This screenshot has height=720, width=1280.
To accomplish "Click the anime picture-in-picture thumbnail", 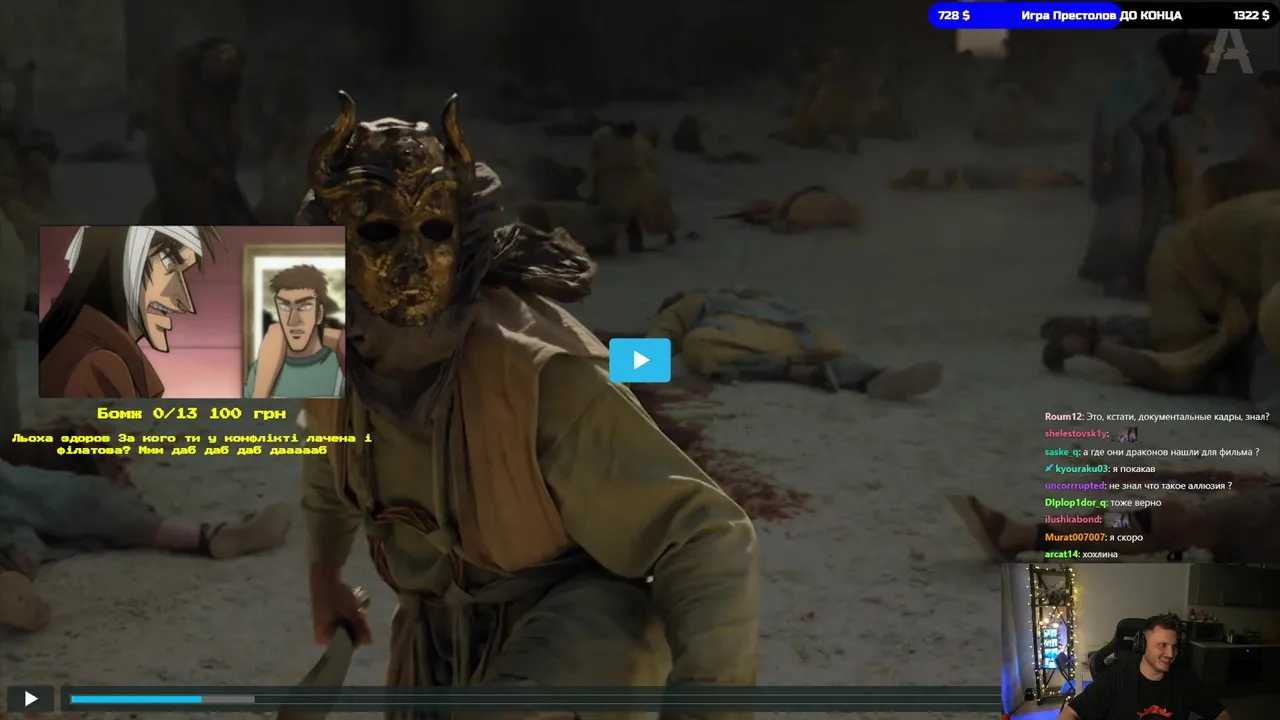I will [192, 312].
